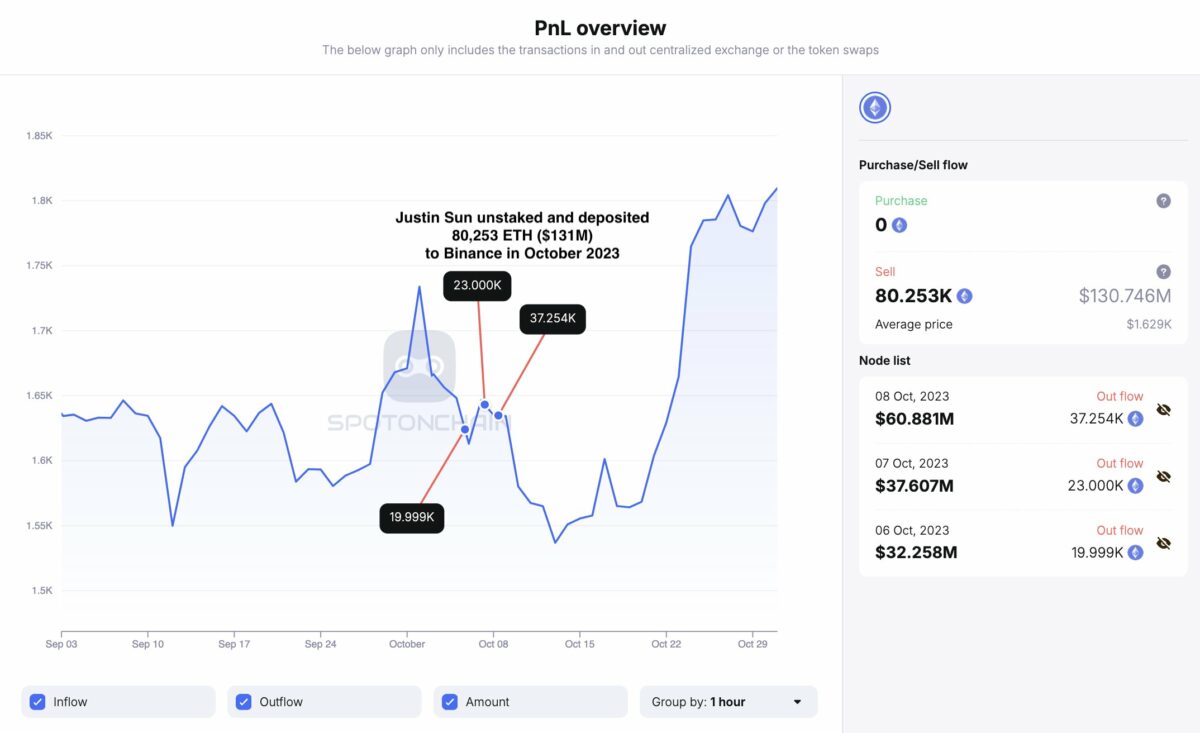Click "Out flow" in the 06 Oct row
Image resolution: width=1200 pixels, height=733 pixels.
1120,530
